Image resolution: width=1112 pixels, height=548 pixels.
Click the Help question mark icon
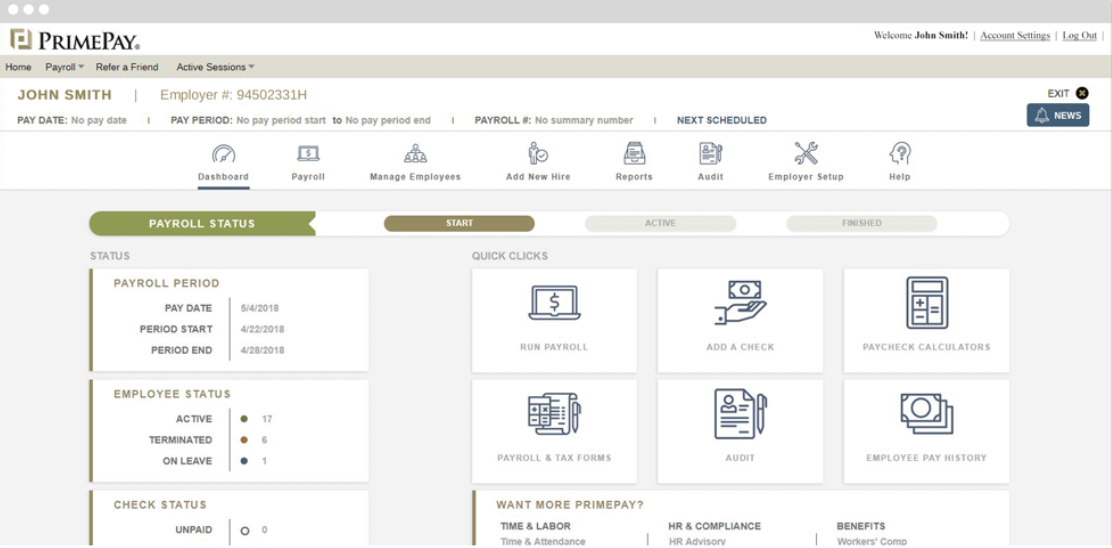click(x=899, y=153)
